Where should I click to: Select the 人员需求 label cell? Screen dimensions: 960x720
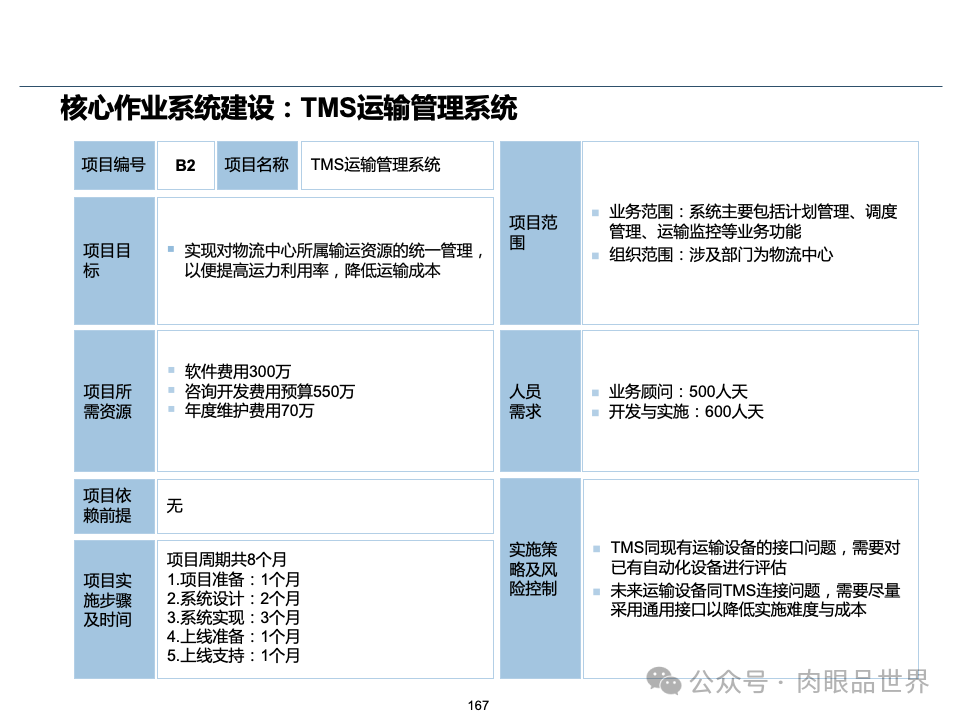[540, 401]
